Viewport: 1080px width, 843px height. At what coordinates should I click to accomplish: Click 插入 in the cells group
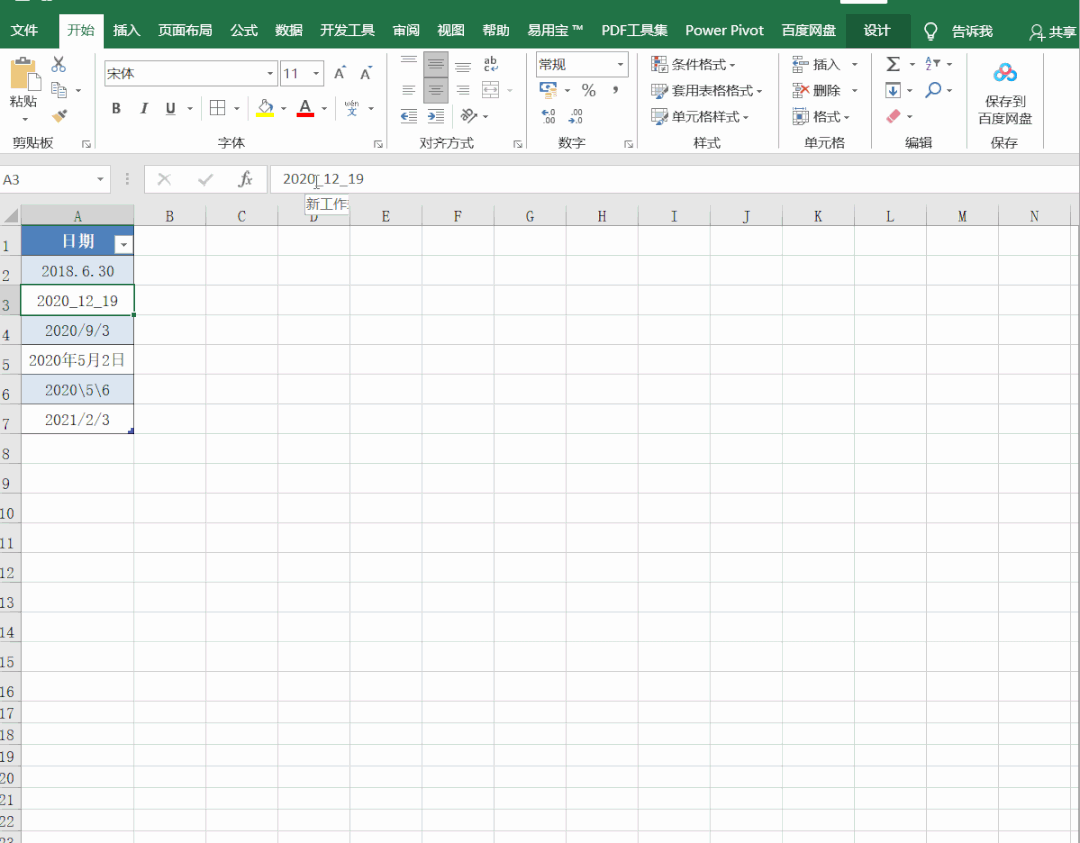(x=817, y=65)
